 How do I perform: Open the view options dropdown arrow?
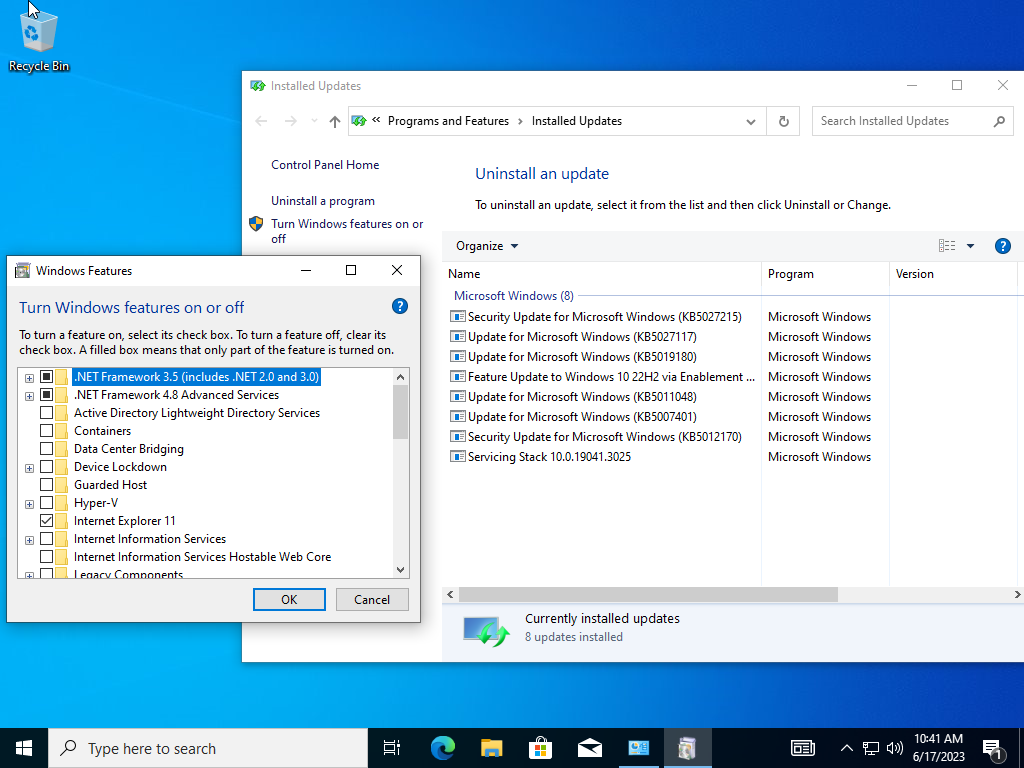pos(970,246)
